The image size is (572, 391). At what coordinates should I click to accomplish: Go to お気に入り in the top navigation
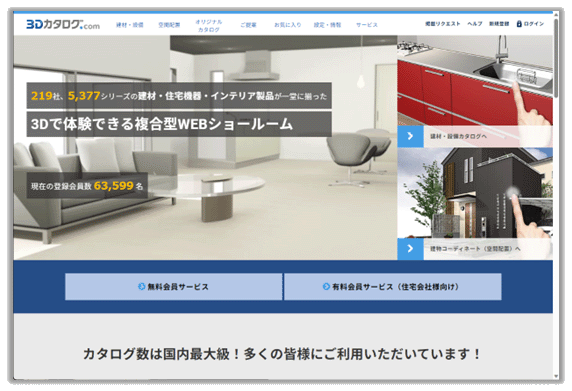(x=287, y=25)
